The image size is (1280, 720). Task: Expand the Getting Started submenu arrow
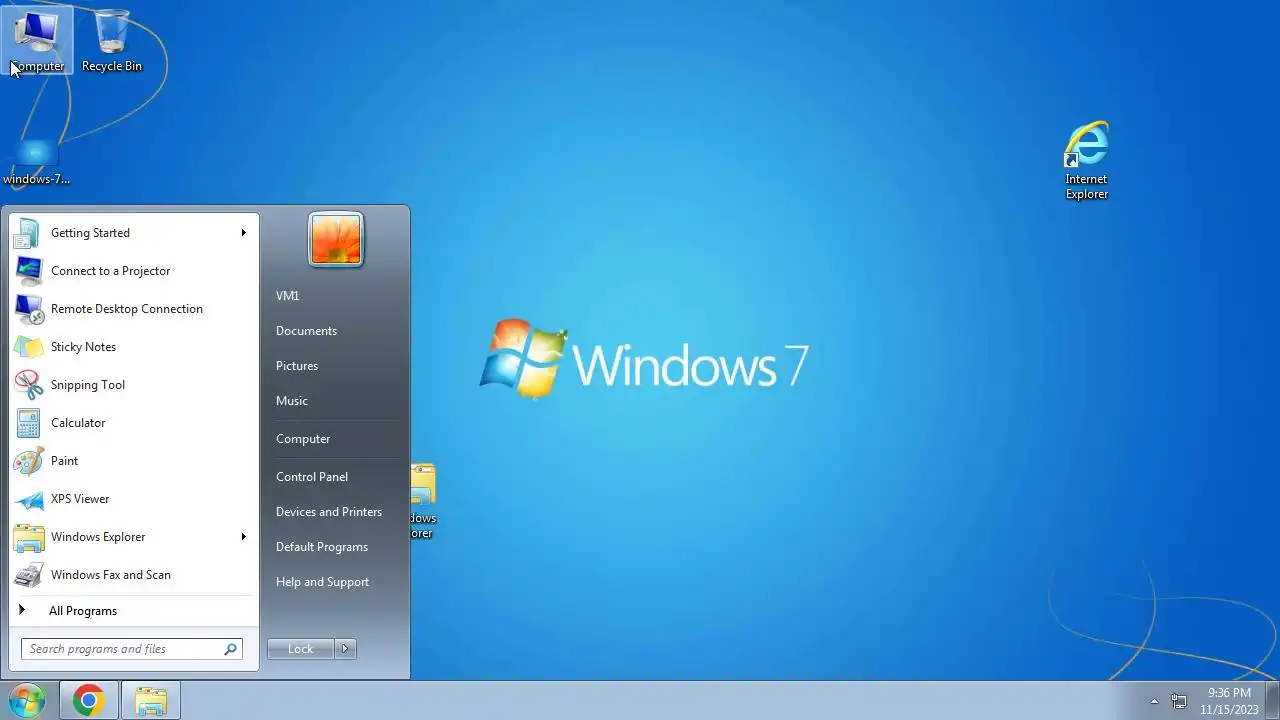click(243, 233)
